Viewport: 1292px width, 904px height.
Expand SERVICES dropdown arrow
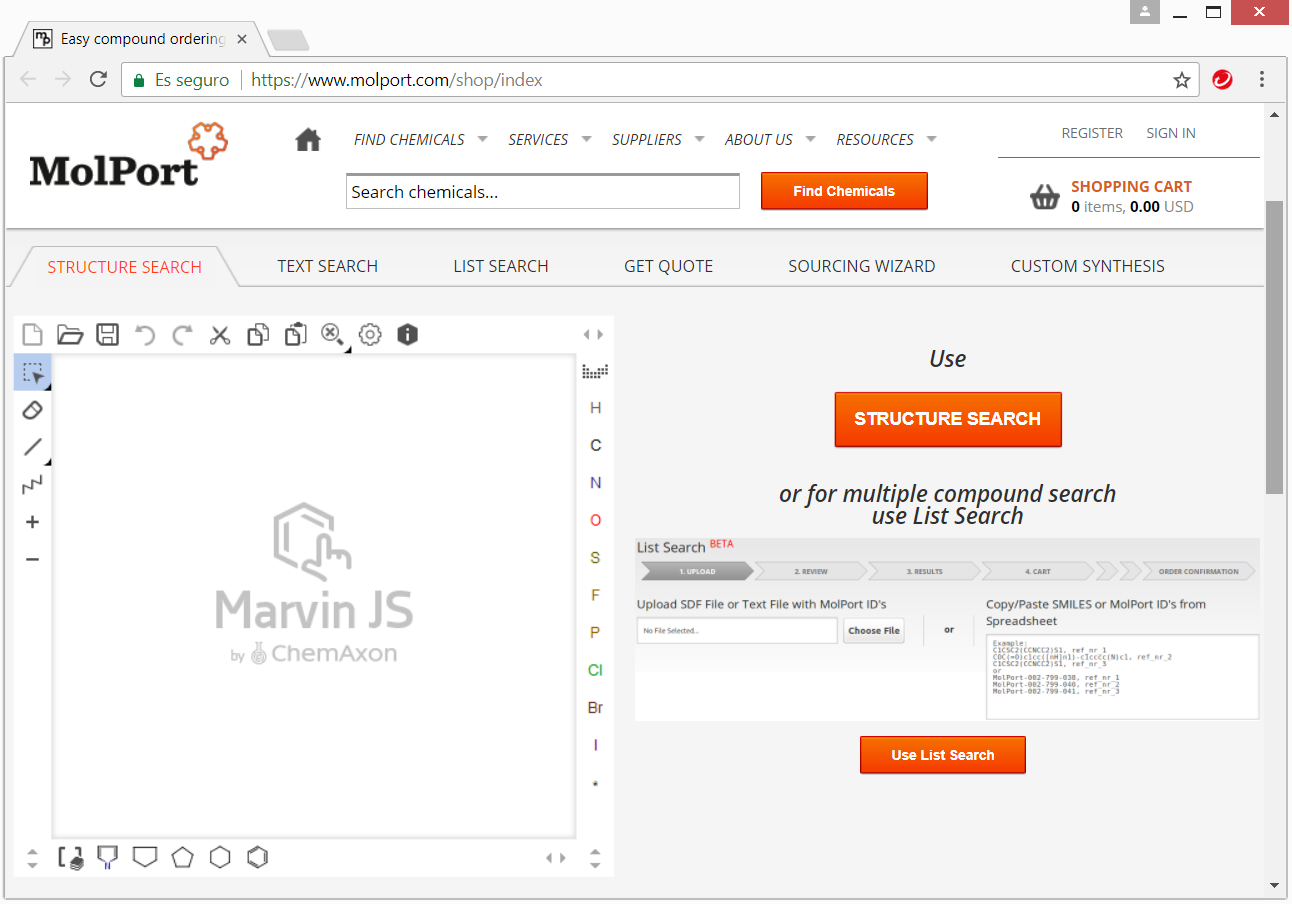(586, 139)
